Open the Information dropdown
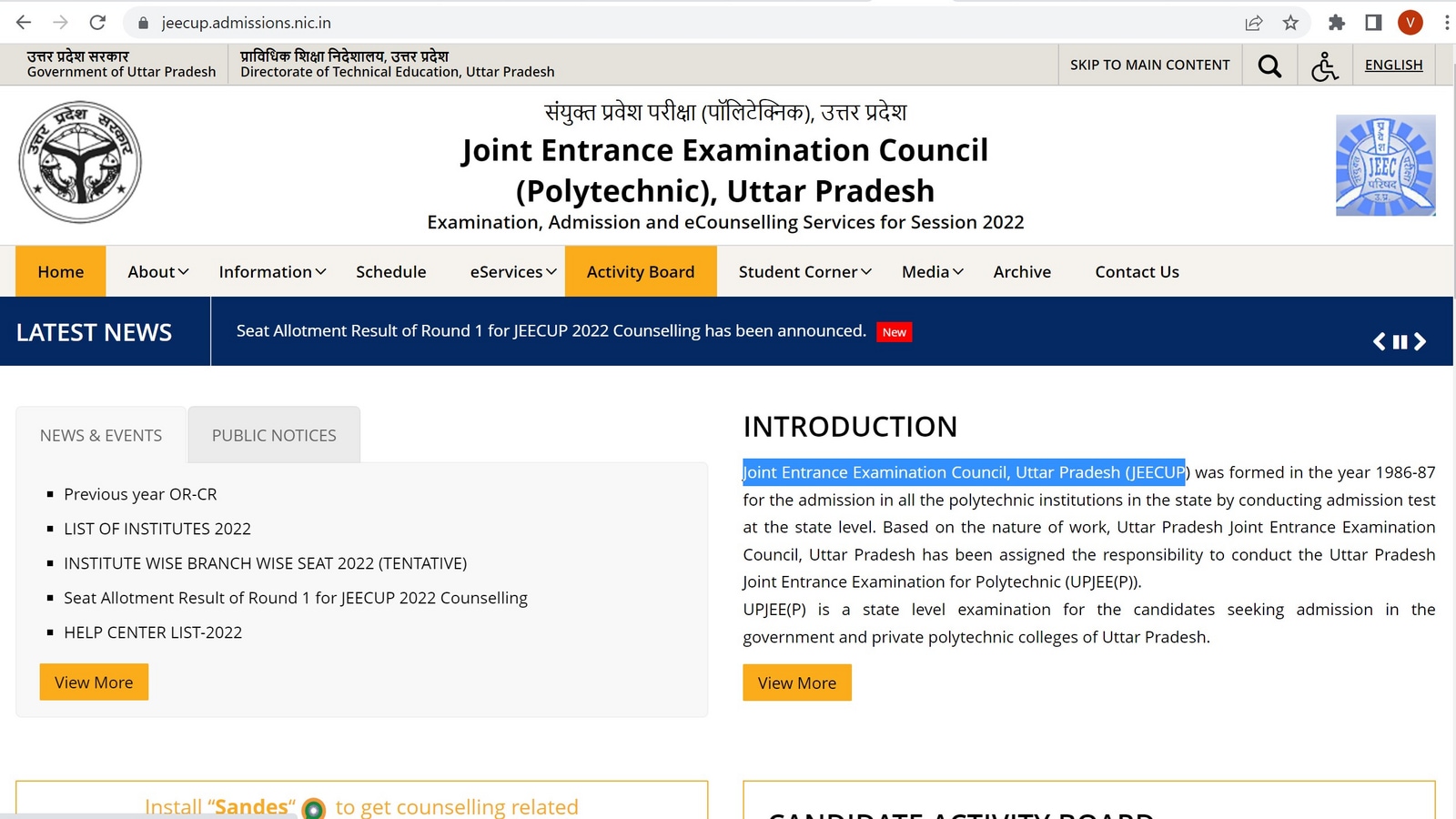The width and height of the screenshot is (1456, 819). click(270, 271)
